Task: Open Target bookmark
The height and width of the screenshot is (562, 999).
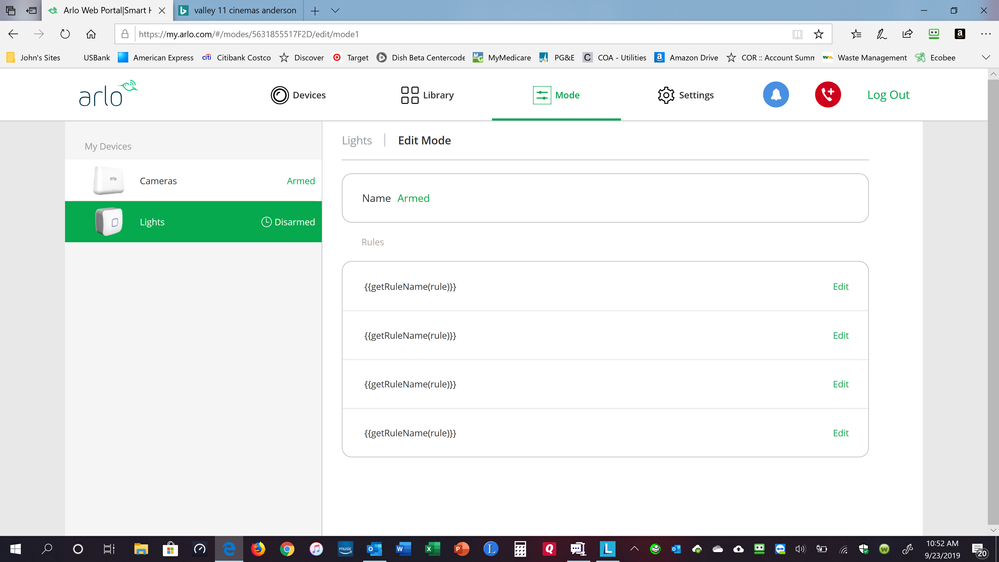Action: tap(350, 57)
